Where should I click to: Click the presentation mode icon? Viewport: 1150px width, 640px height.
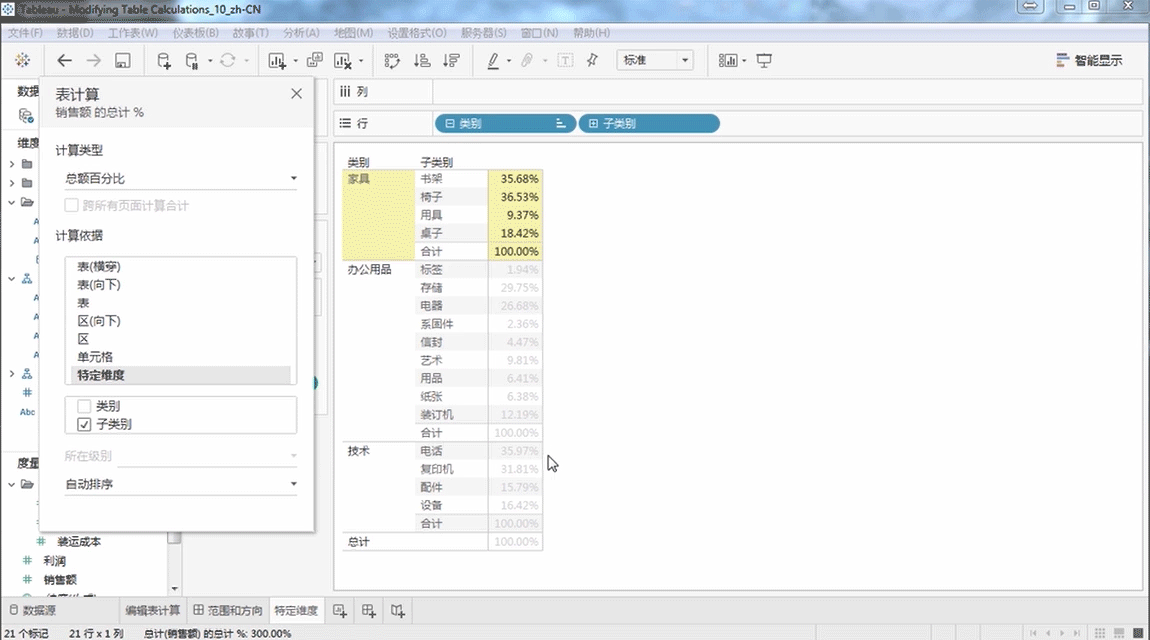pos(765,61)
